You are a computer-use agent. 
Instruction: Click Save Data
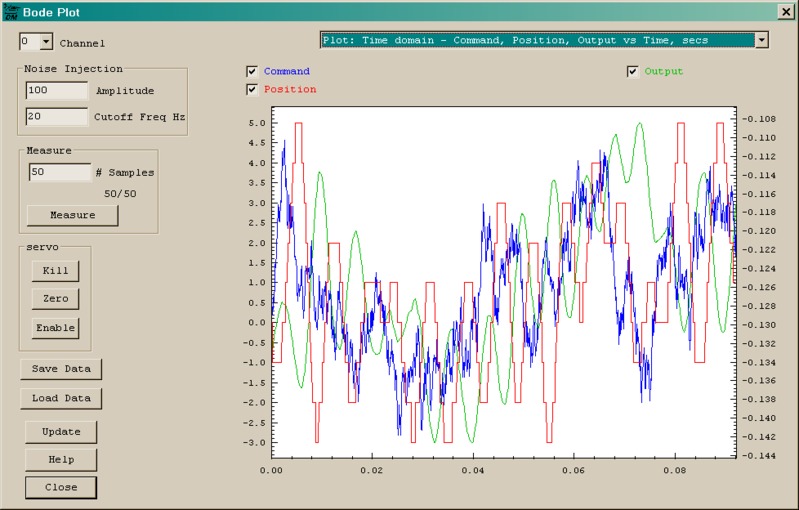pos(61,369)
